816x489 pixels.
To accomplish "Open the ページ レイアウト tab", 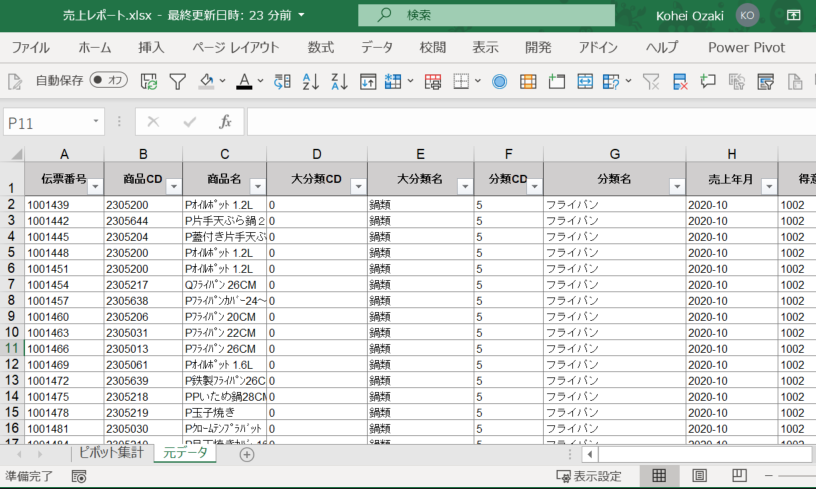I will click(x=236, y=47).
